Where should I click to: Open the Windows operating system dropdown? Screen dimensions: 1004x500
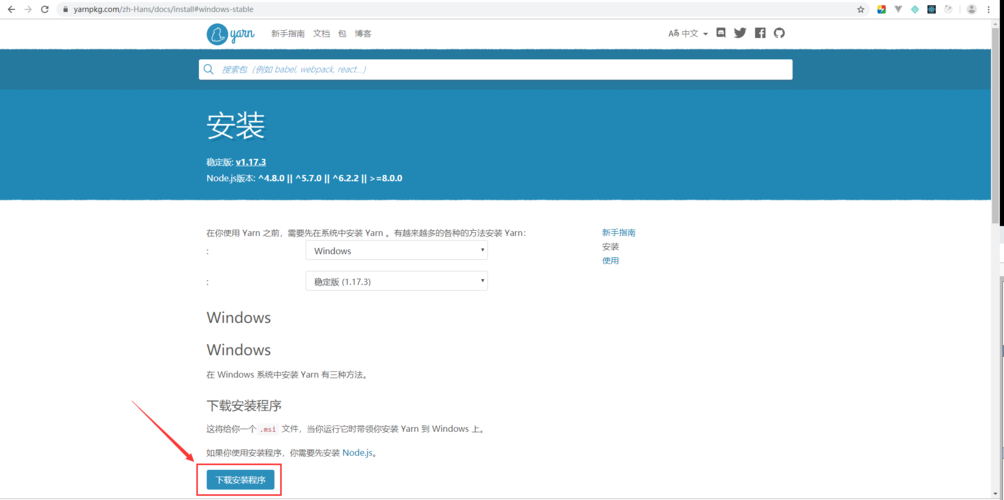(x=396, y=251)
